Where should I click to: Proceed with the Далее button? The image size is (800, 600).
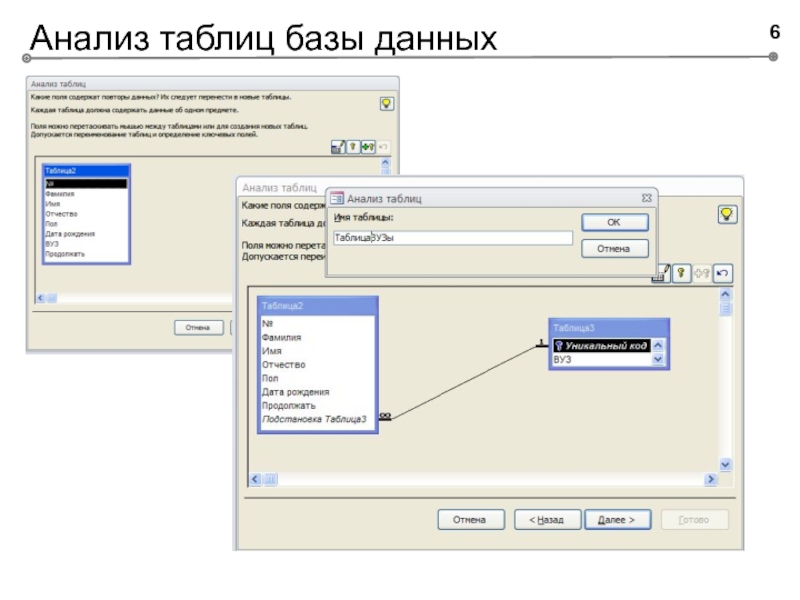pyautogui.click(x=617, y=520)
